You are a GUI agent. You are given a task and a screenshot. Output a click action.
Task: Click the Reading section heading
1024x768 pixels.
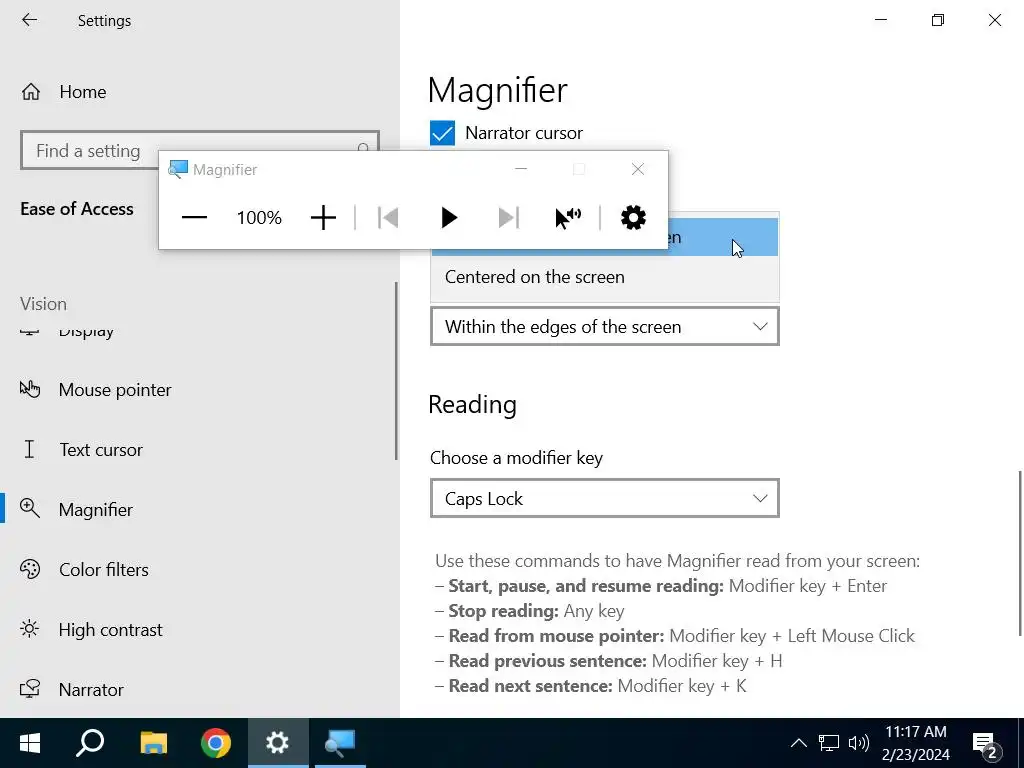point(472,405)
